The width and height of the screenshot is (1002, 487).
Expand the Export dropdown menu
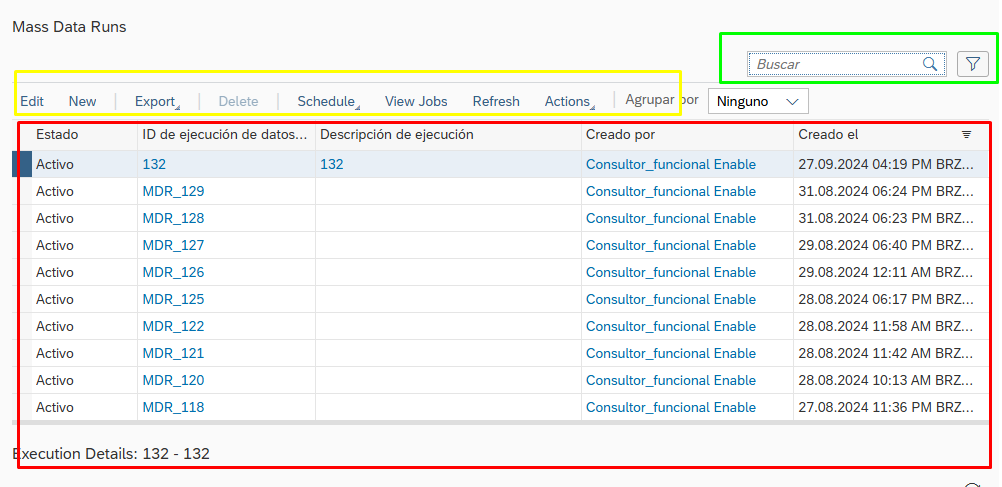pyautogui.click(x=156, y=101)
